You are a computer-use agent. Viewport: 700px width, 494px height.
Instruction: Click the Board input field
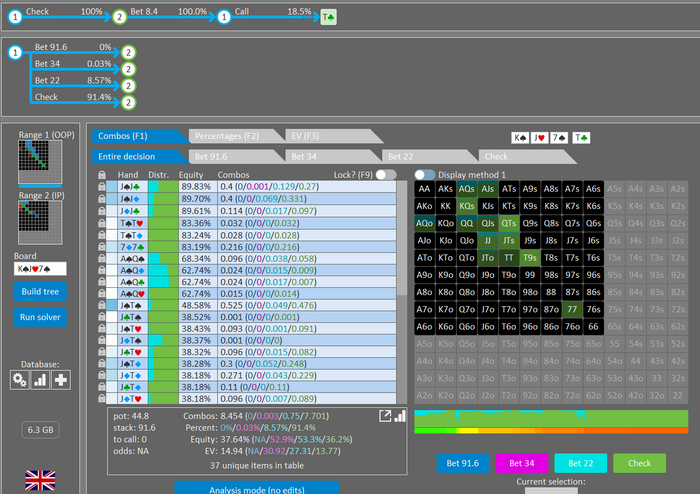pos(40,269)
